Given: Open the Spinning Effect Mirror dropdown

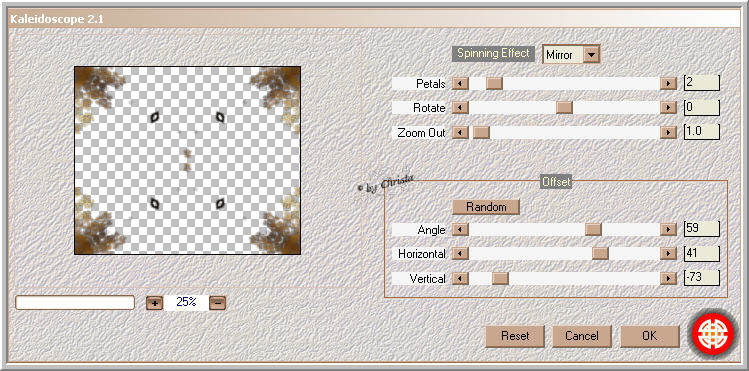Looking at the screenshot, I should coord(592,54).
